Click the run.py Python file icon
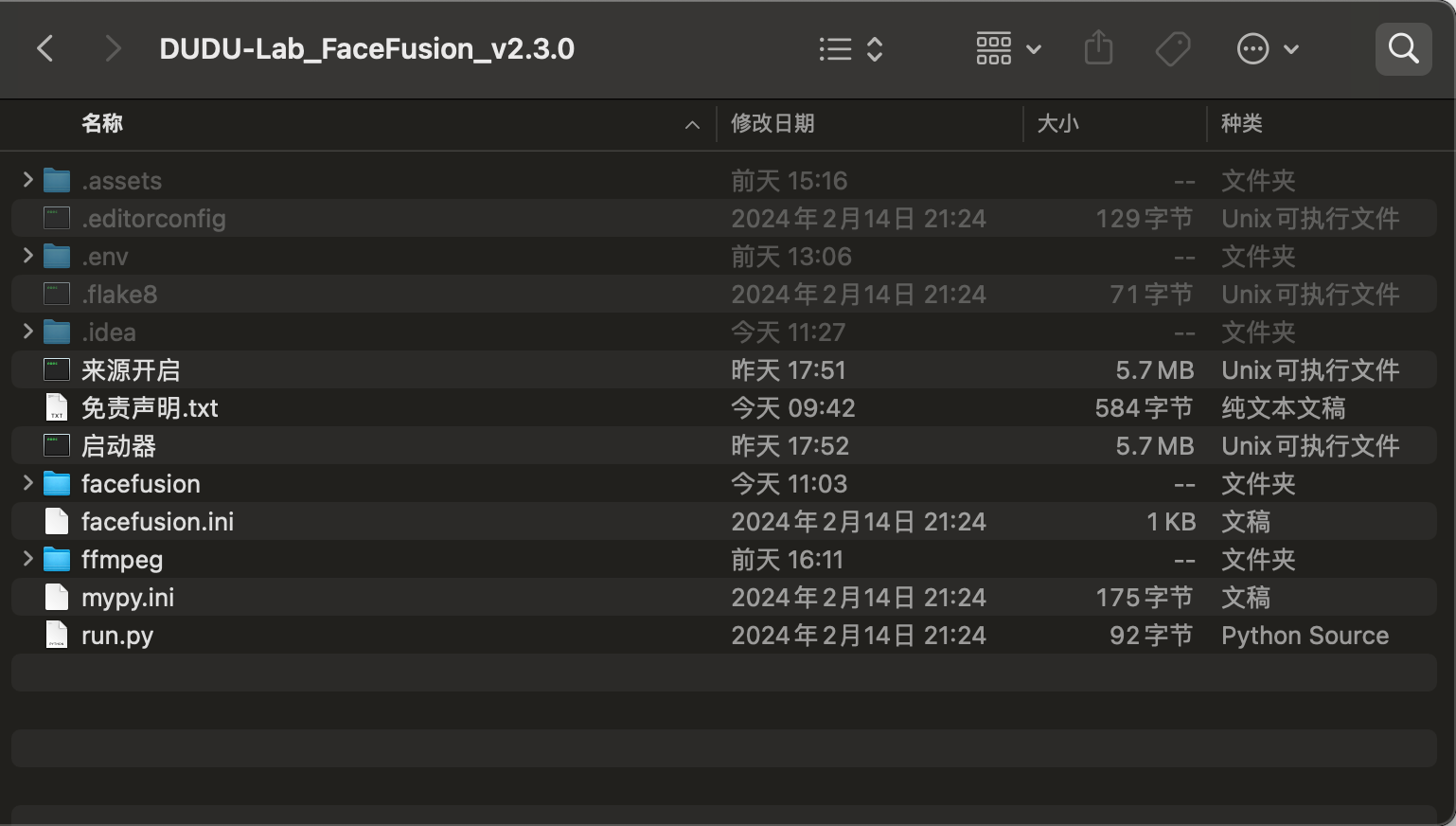Viewport: 1456px width, 826px height. (57, 635)
